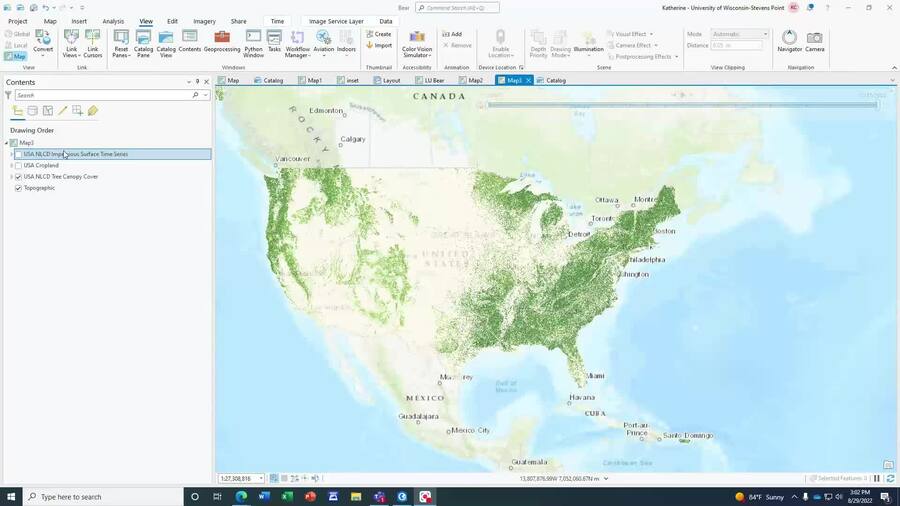The width and height of the screenshot is (900, 506).
Task: Uncheck the USA NLCD Tree Canopy Cover layer
Action: [x=18, y=177]
